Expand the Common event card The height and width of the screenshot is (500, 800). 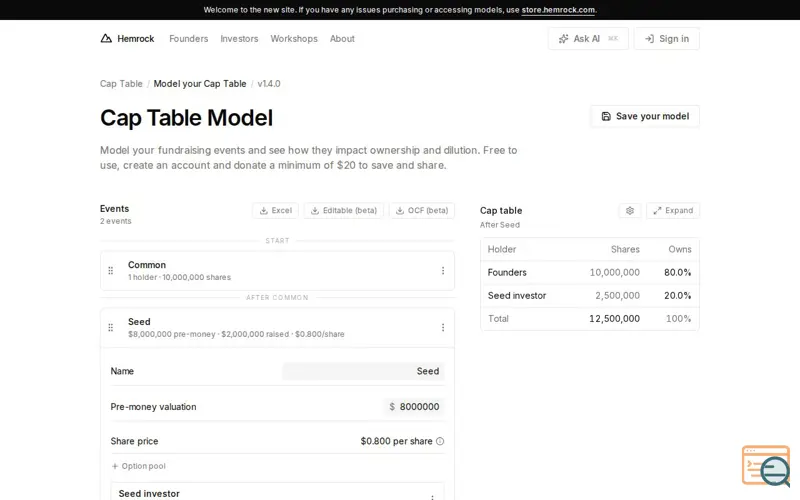[x=278, y=271]
